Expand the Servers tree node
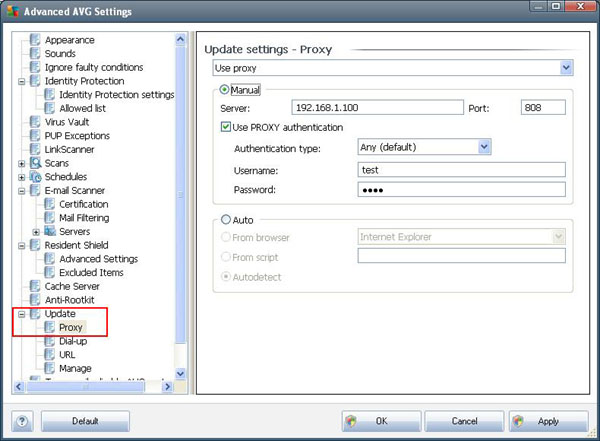The image size is (600, 441). 36,232
